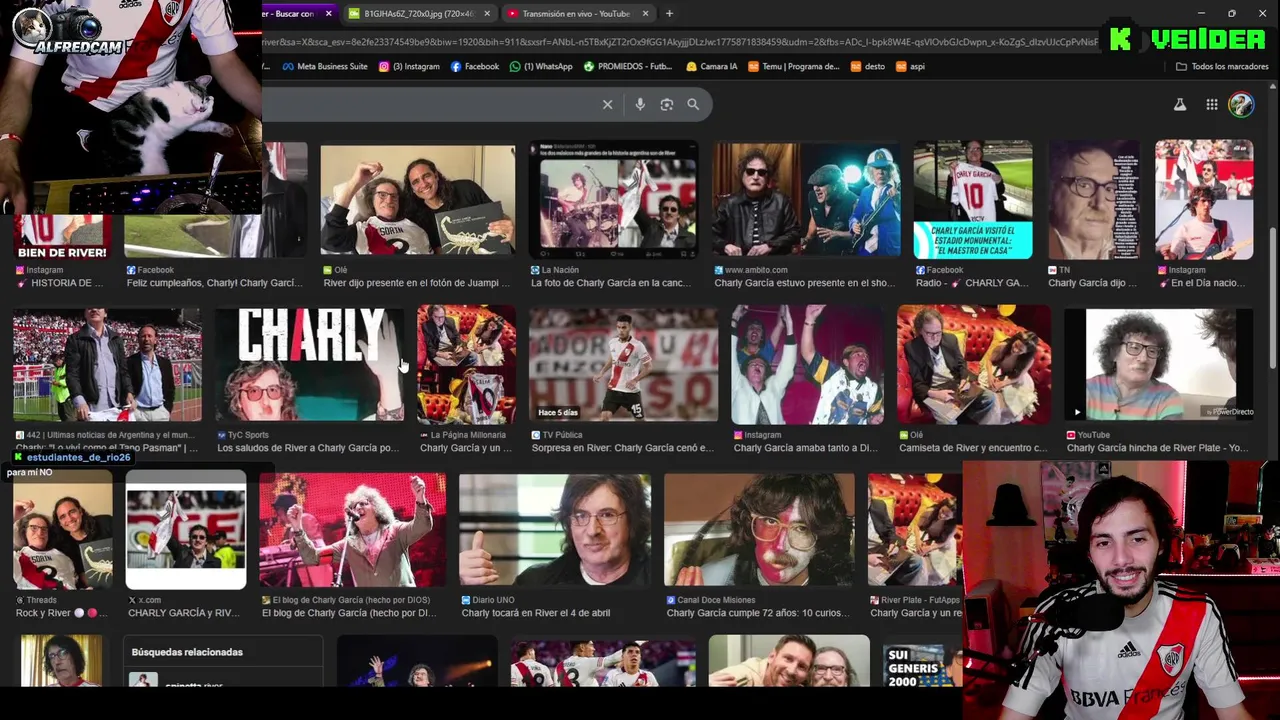This screenshot has width=1280, height=720.
Task: Open Instagram 'HISTORIA DE ...' result
Action: (60, 283)
